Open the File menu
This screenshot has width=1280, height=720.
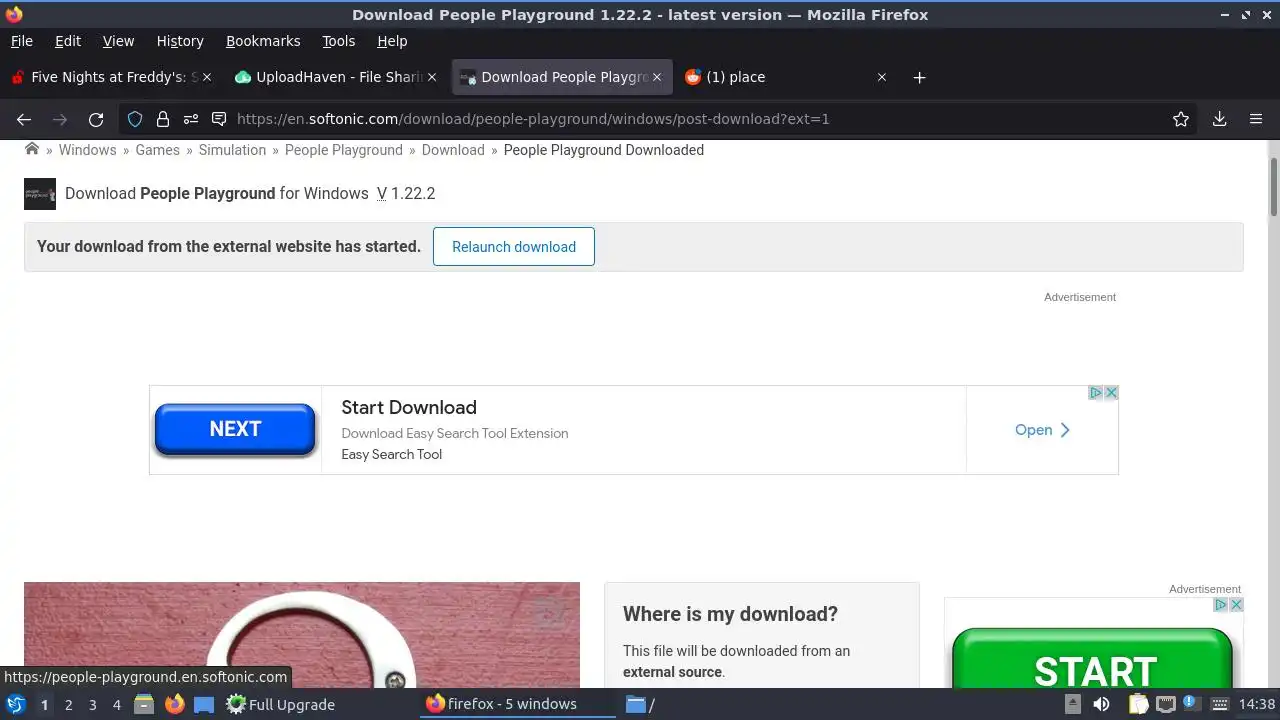21,41
